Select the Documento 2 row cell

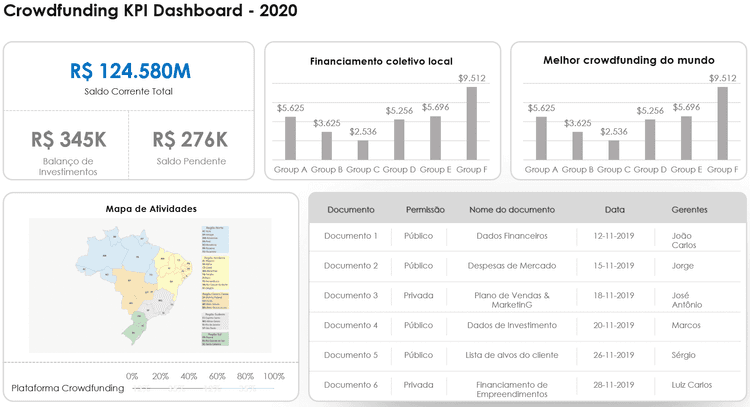(x=351, y=265)
